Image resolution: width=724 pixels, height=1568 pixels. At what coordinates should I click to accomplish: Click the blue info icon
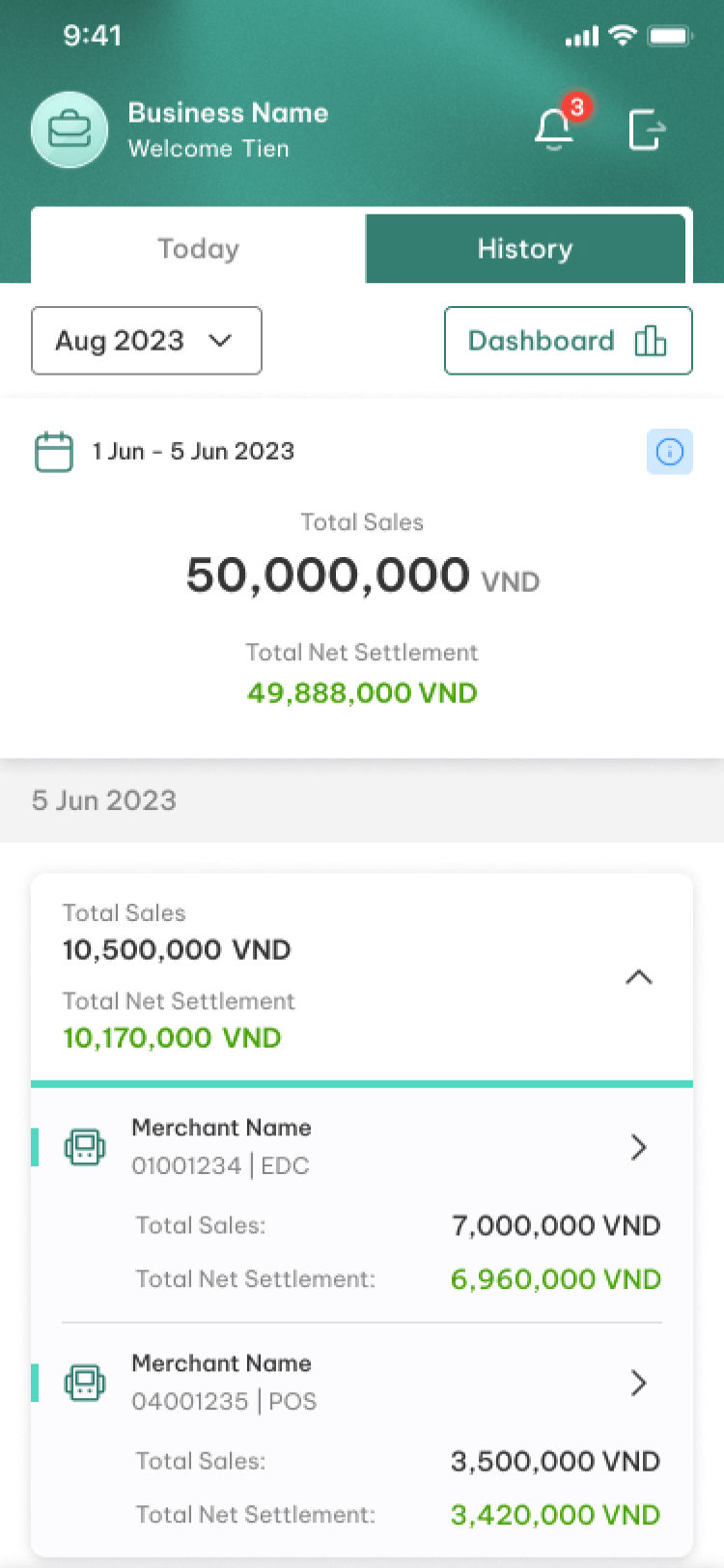670,452
